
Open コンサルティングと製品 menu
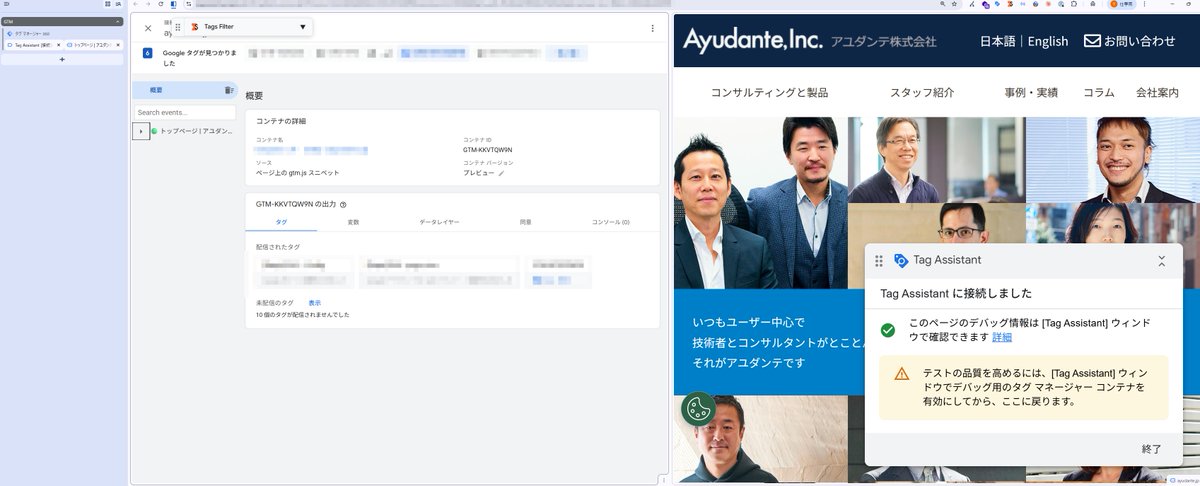click(769, 92)
